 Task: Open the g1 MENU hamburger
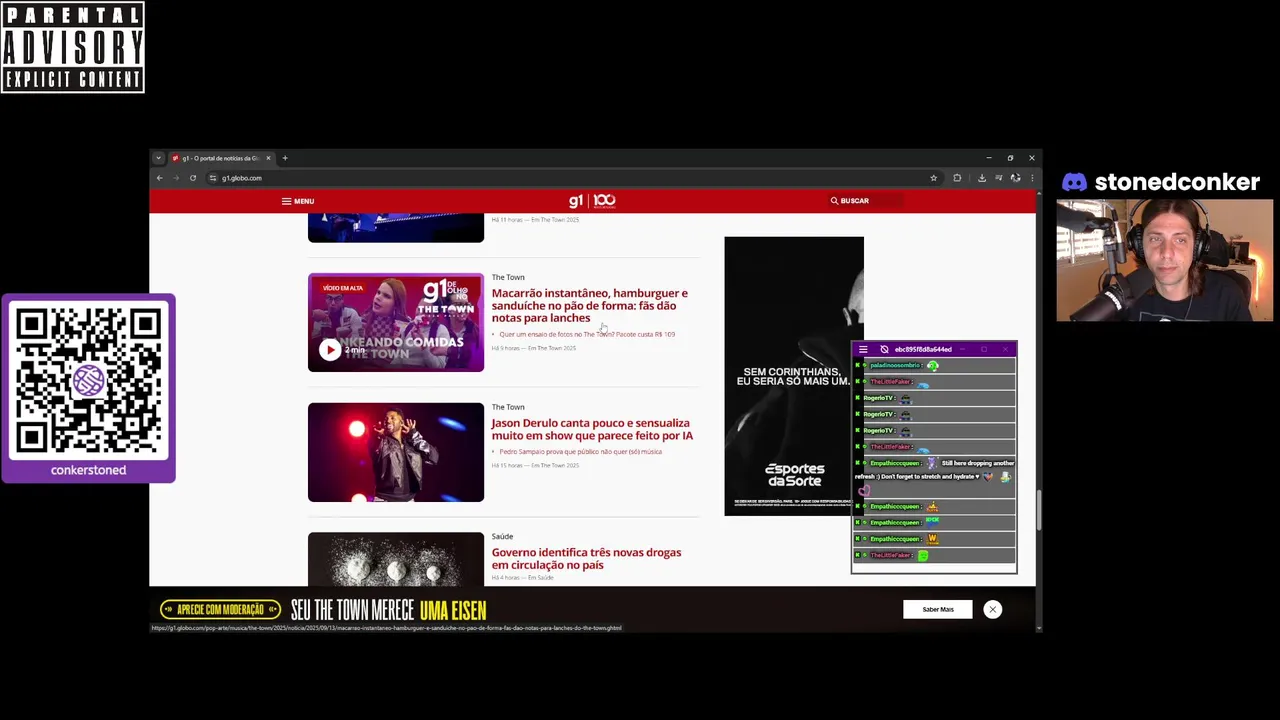click(298, 201)
